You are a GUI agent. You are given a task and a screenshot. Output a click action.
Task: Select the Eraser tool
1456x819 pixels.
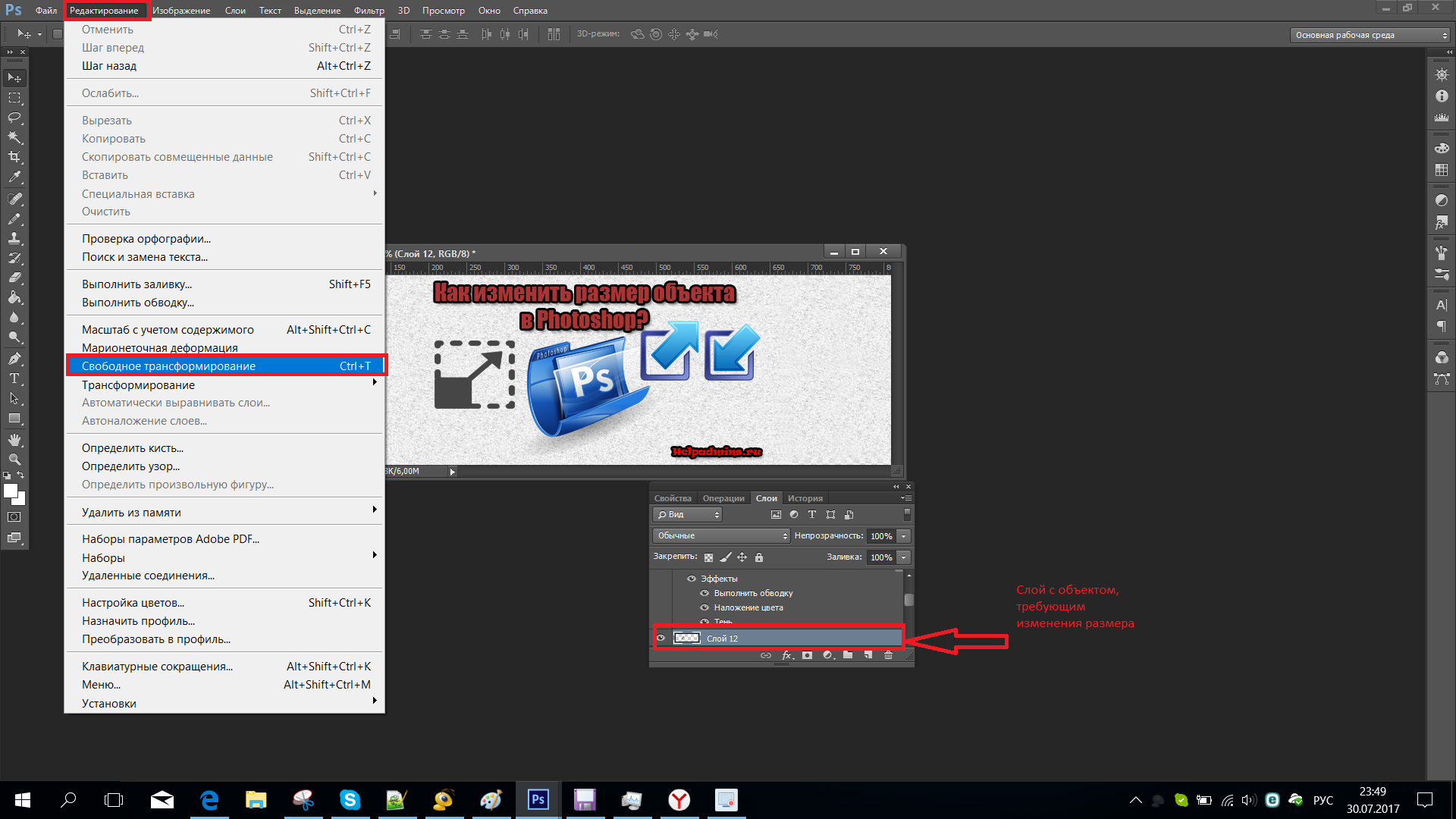tap(13, 278)
